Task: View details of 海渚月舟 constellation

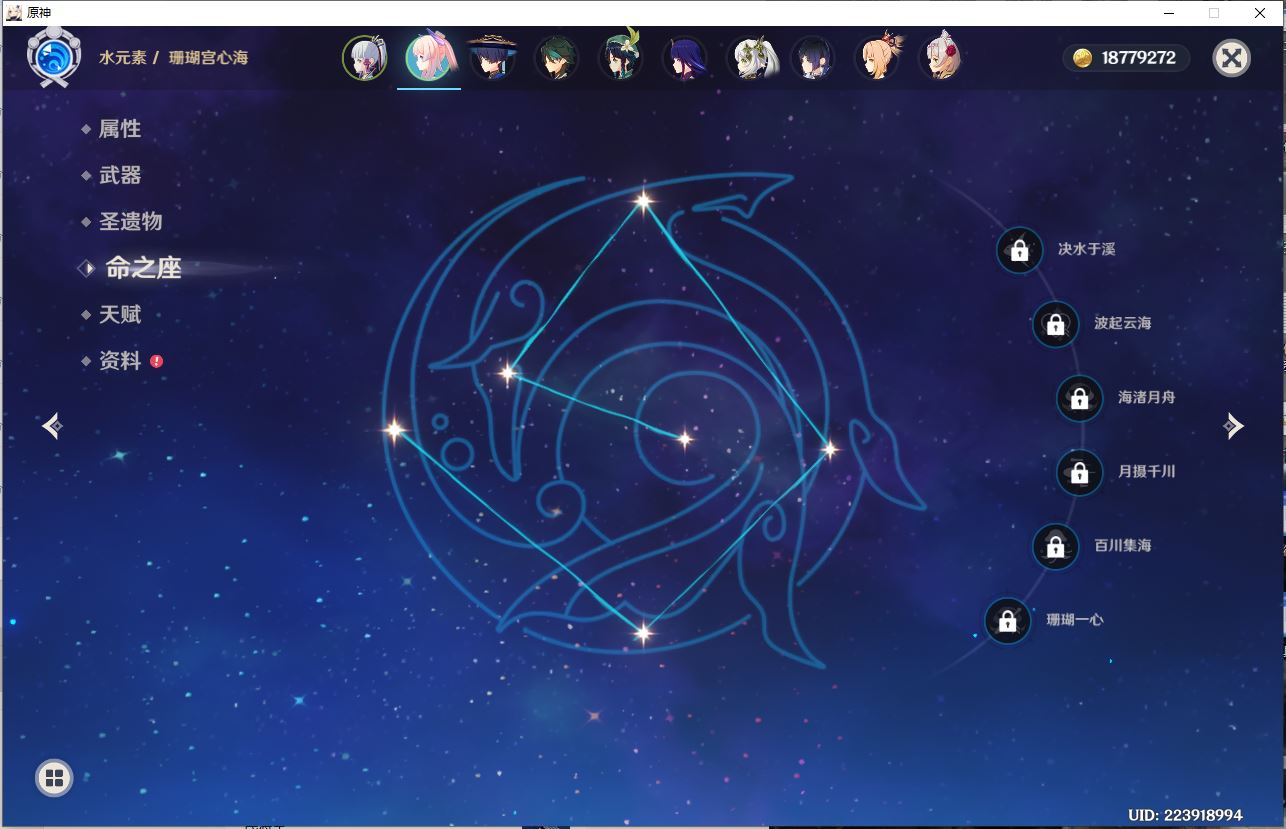Action: 1078,397
